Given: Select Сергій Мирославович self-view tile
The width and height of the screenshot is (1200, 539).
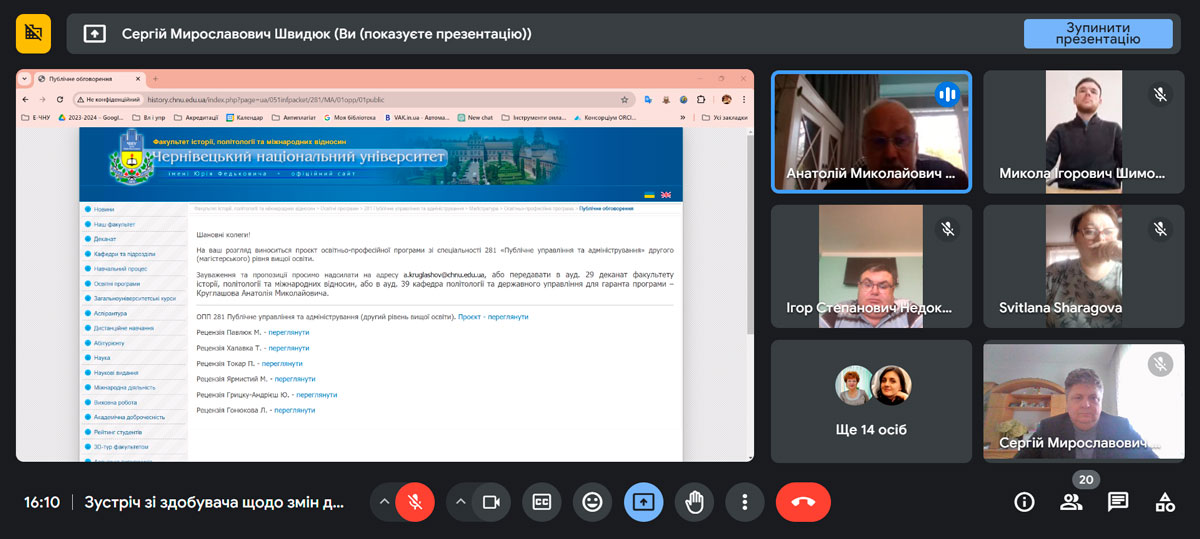Looking at the screenshot, I should 1083,401.
